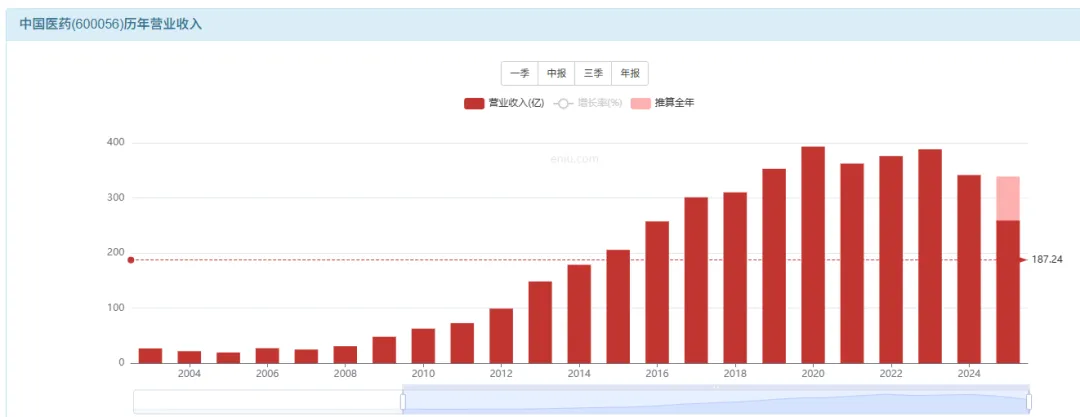Screen dimensions: 1080x417
Task: Click the left handle of the zoom slider
Action: 403,402
